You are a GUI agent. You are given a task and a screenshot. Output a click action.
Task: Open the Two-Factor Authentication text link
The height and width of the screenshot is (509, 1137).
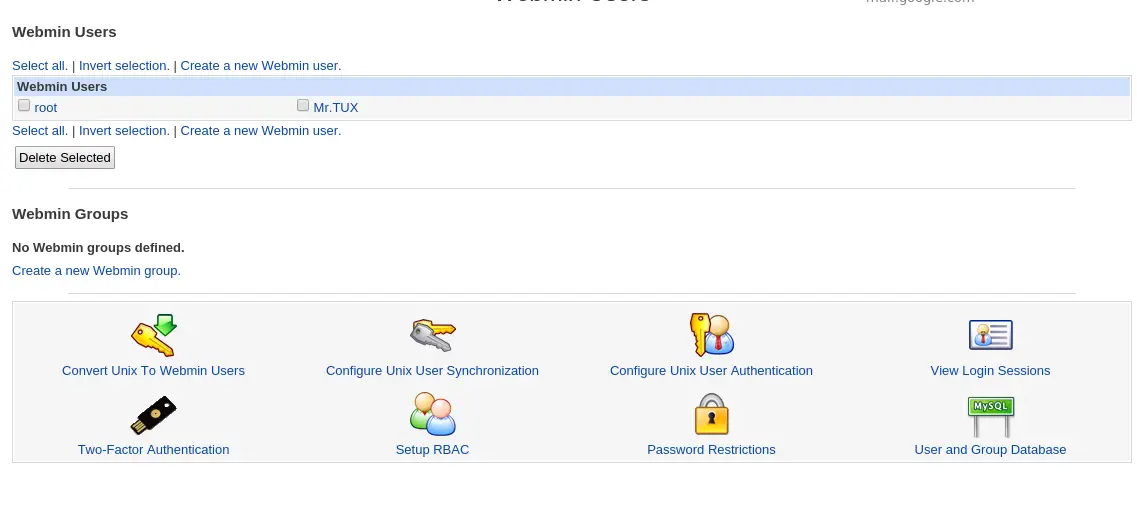154,450
